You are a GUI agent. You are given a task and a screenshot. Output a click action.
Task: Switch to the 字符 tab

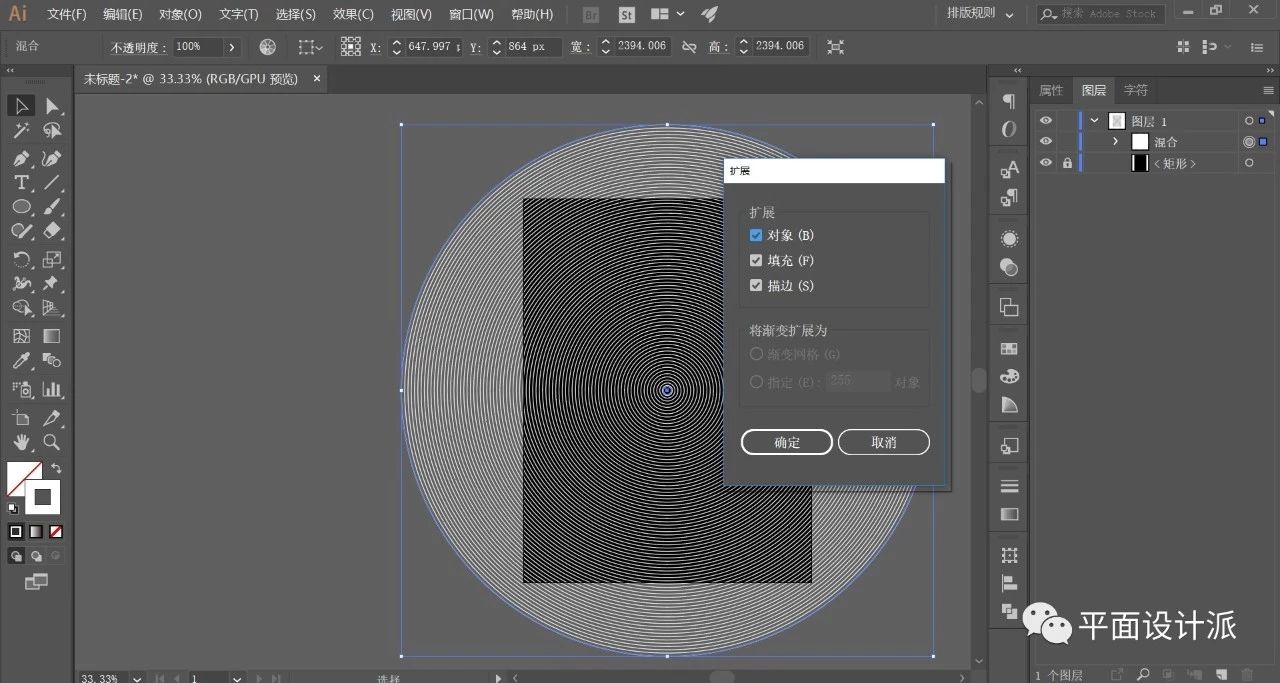(1136, 90)
